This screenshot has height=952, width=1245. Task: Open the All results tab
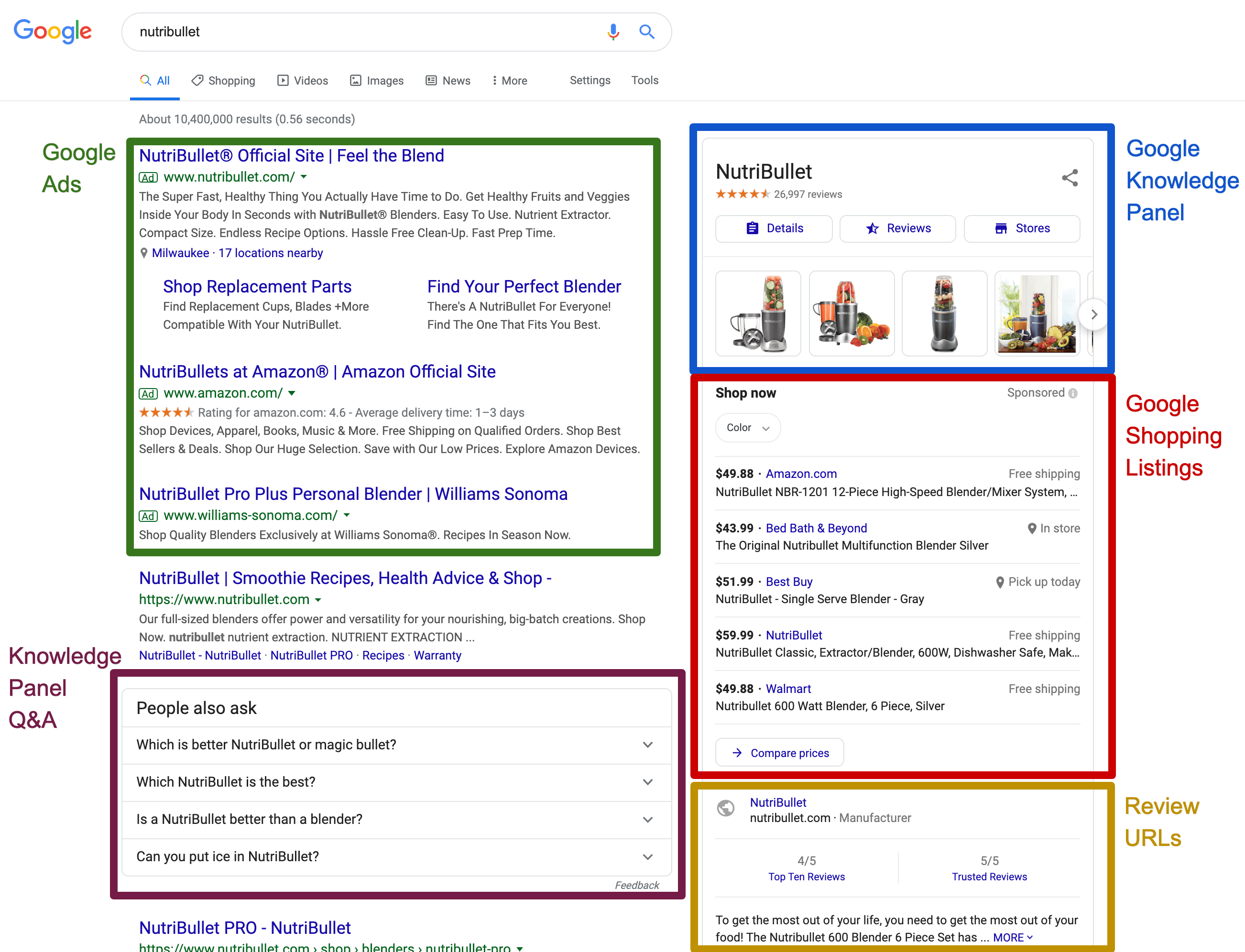[155, 80]
